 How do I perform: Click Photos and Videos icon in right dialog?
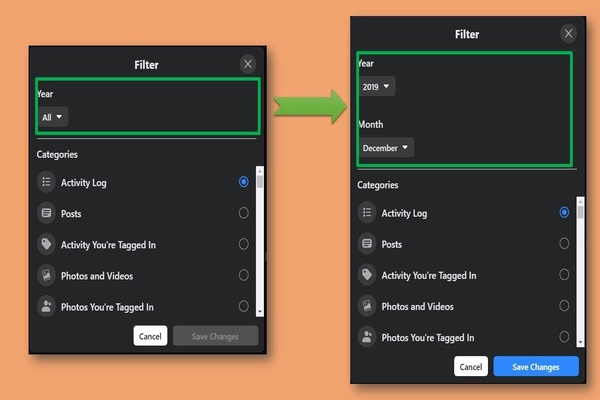click(x=367, y=305)
